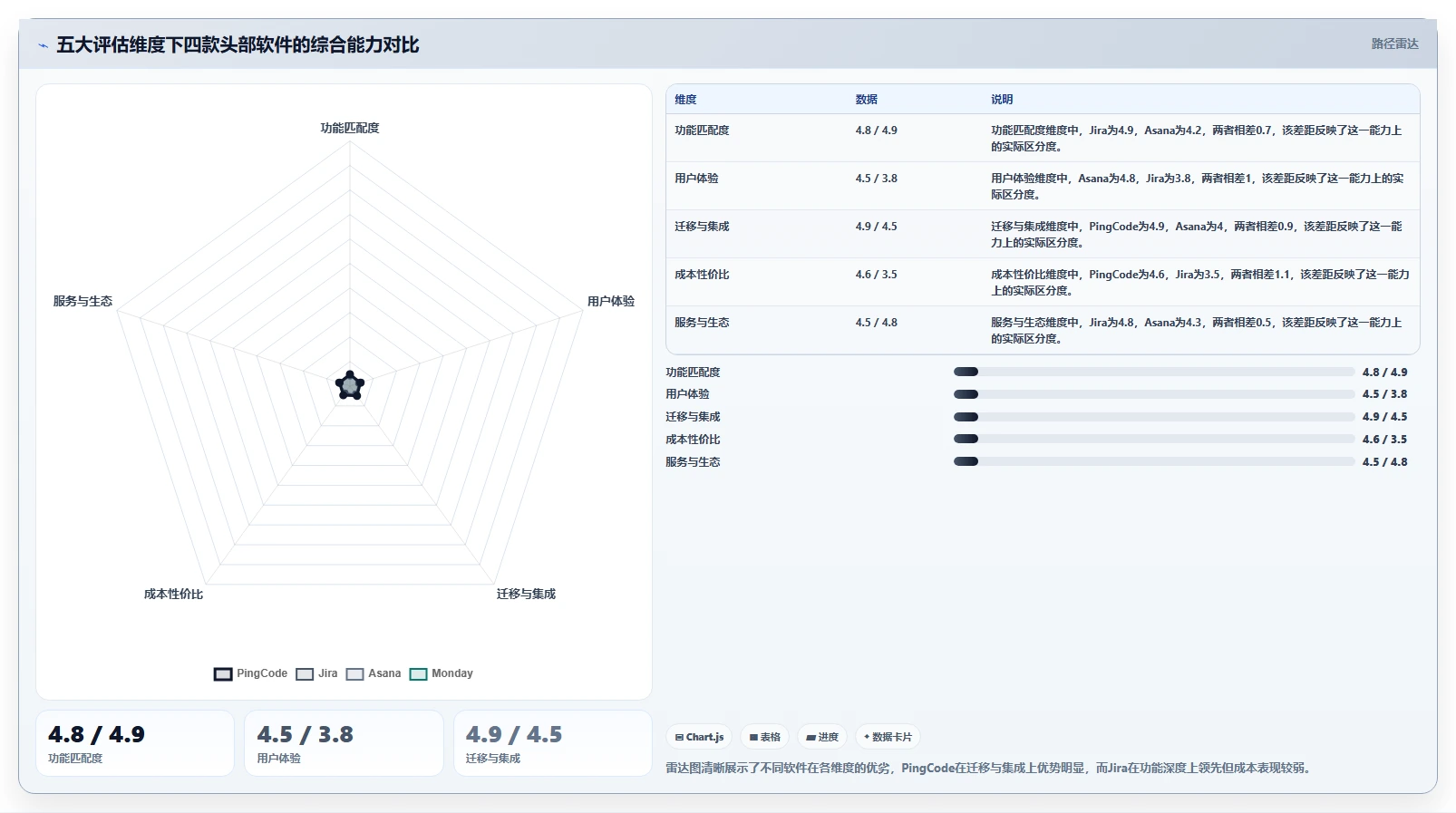Viewport: 1456px width, 813px height.
Task: Click the 功能匹配度 axis label on the radar chart
Action: coord(350,128)
